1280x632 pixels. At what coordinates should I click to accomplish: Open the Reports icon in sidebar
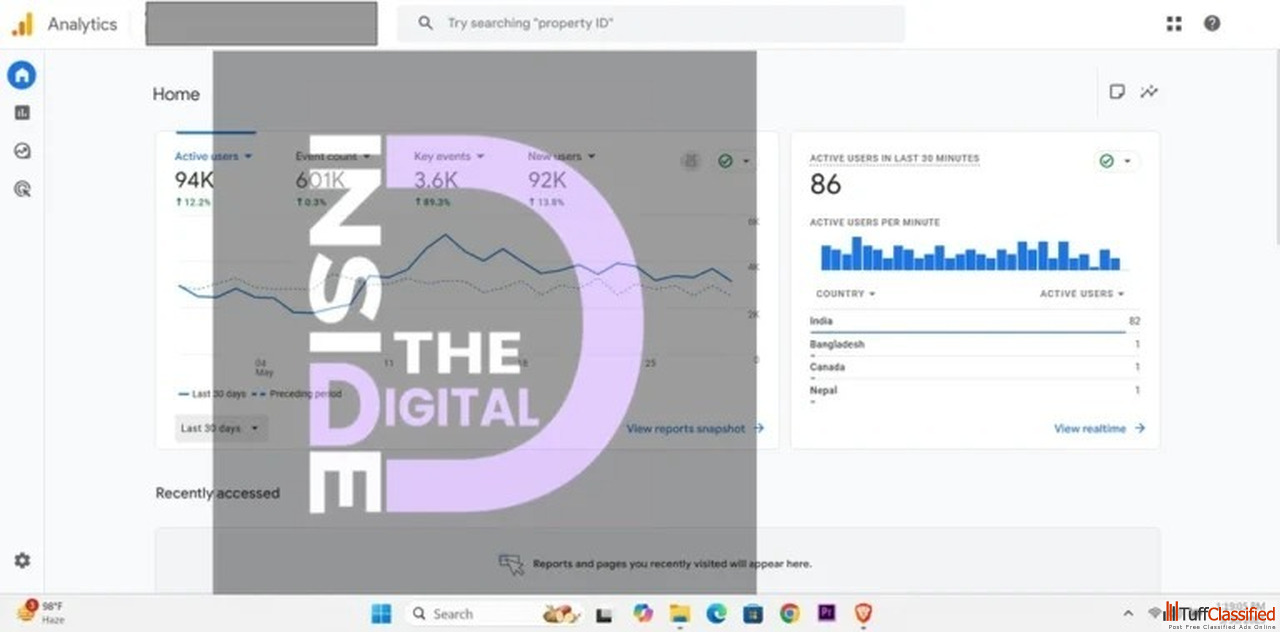(x=21, y=113)
